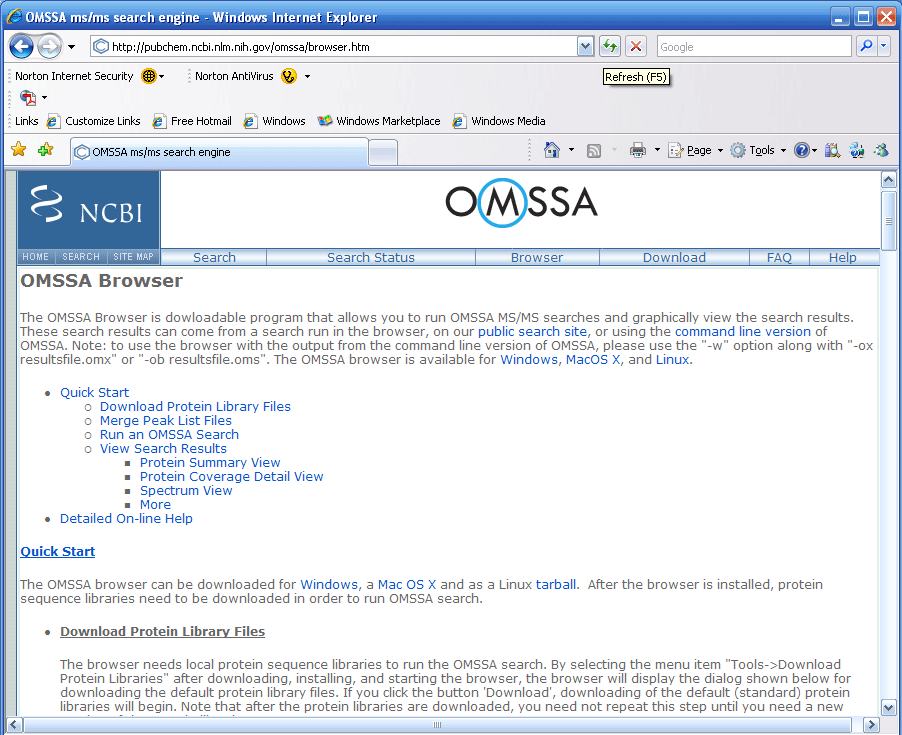
Task: Expand the Norton AntiVirus dropdown arrow
Action: pyautogui.click(x=307, y=76)
